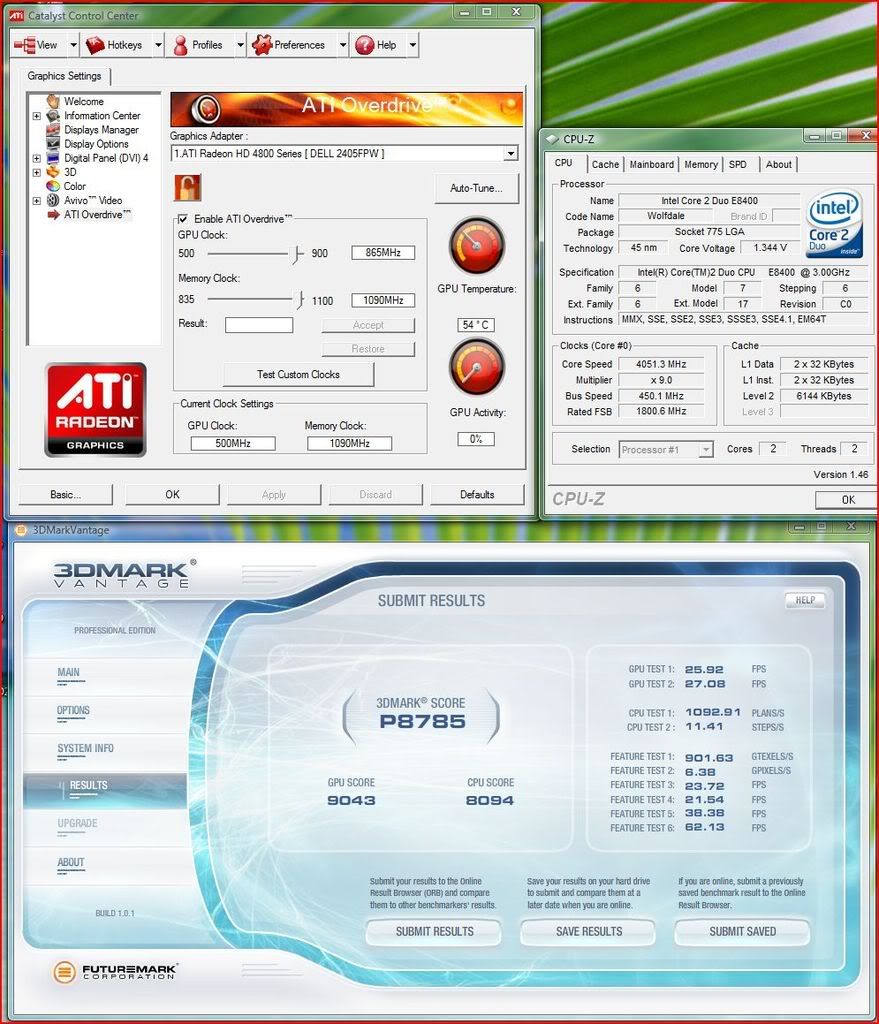Click the GPU Clock slider handle
This screenshot has height=1024, width=879.
click(298, 254)
